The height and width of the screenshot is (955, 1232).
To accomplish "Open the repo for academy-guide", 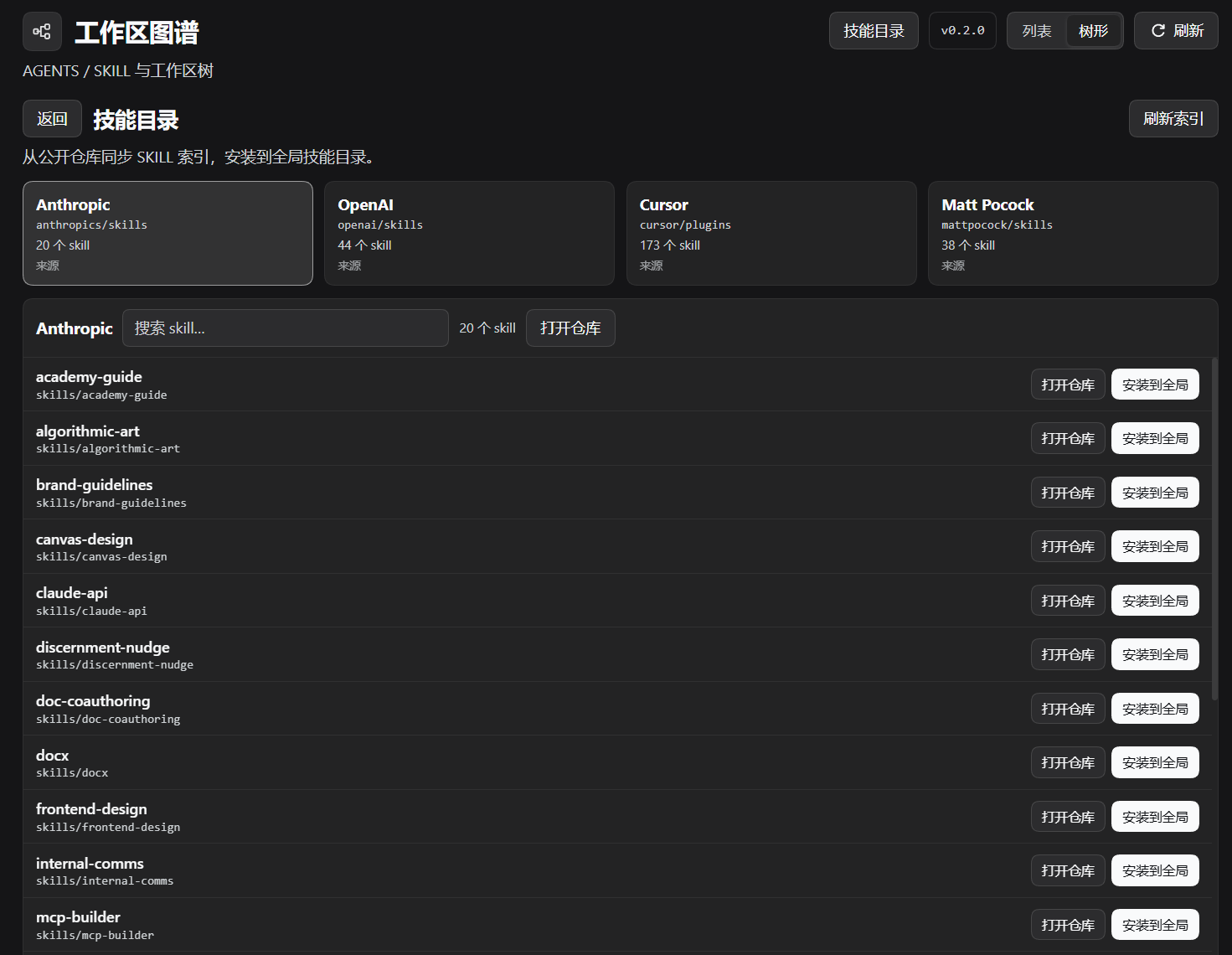I will pyautogui.click(x=1068, y=385).
